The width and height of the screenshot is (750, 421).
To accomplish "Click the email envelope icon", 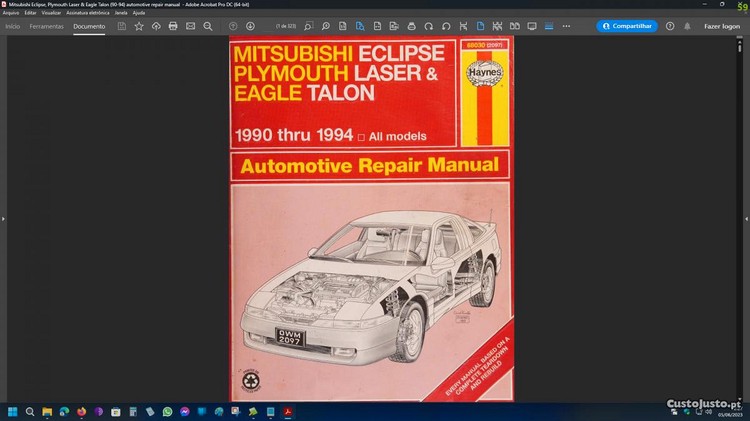I will pos(190,26).
